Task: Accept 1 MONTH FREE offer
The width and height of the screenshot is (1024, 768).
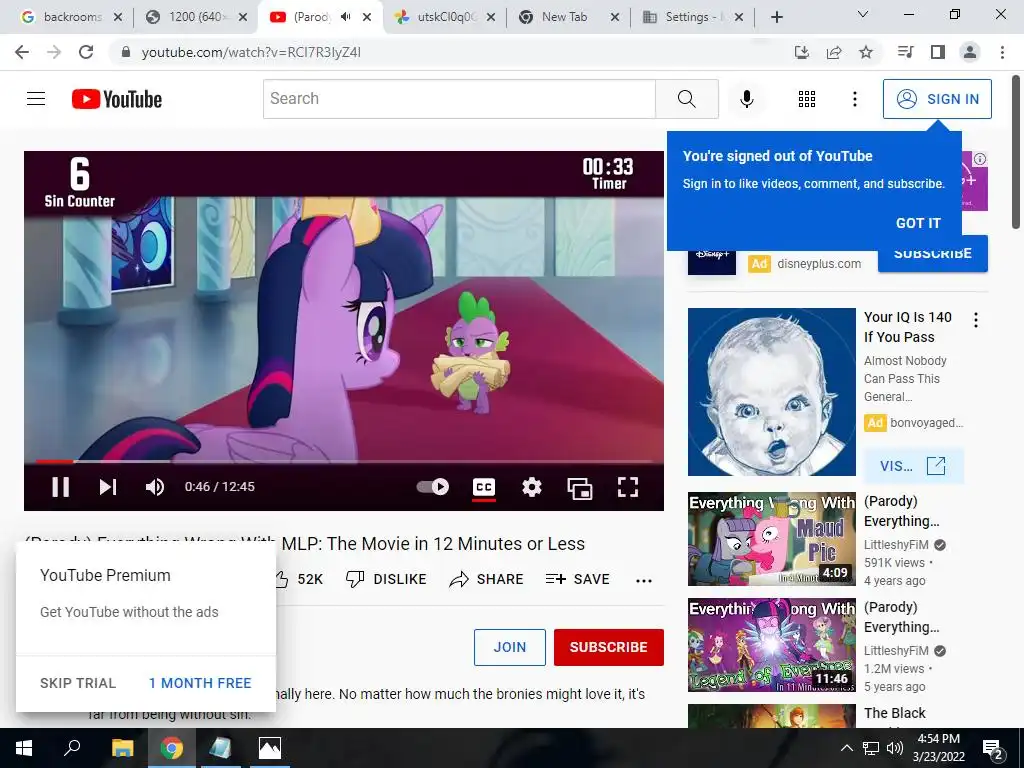Action: pyautogui.click(x=200, y=683)
